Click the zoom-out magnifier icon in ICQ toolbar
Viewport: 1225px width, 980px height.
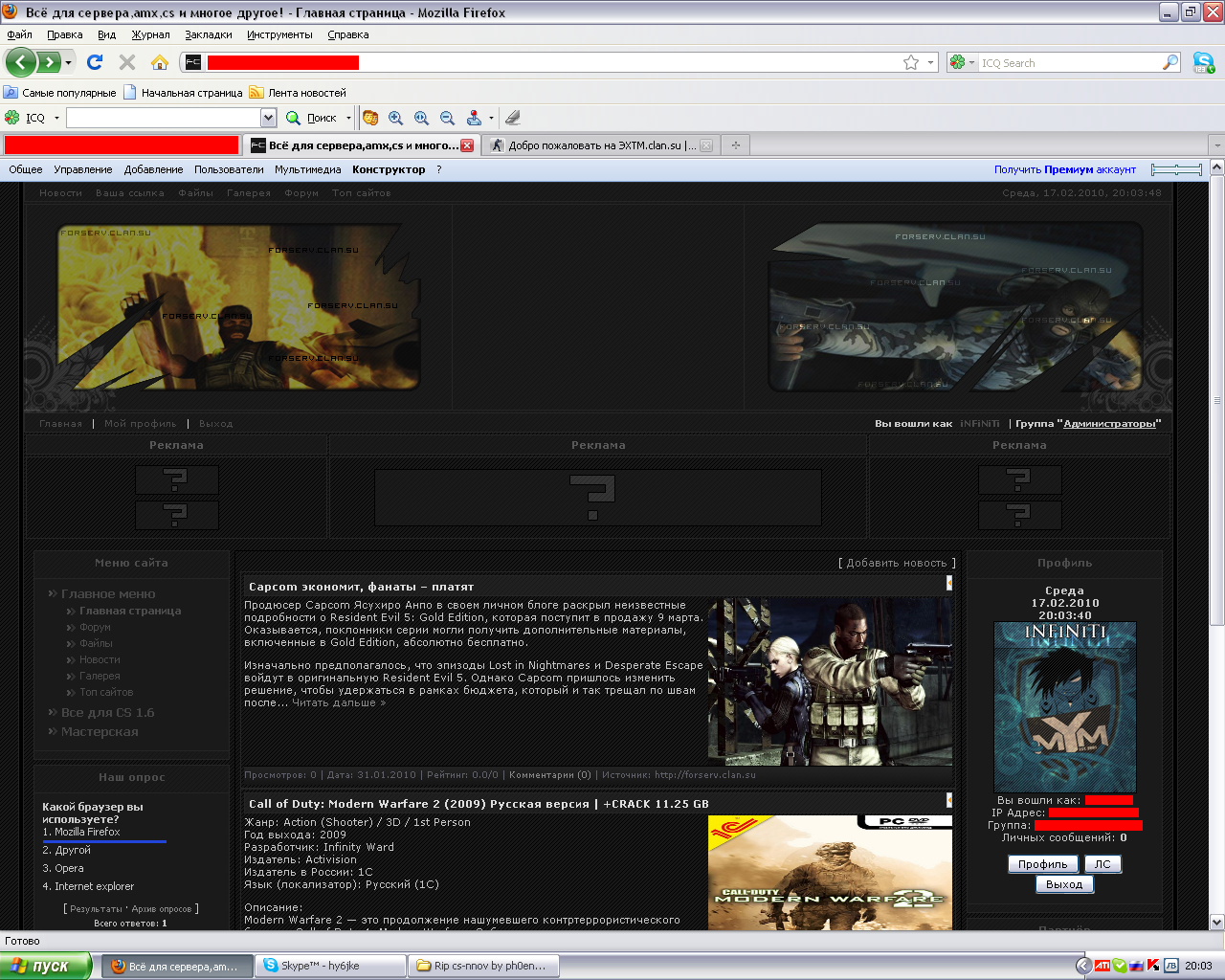tap(447, 118)
